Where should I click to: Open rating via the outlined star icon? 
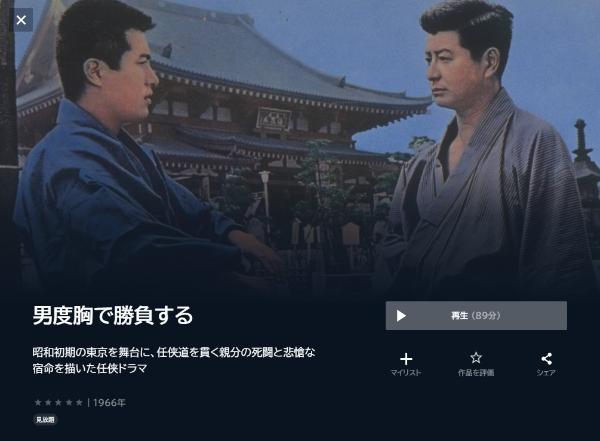point(476,358)
